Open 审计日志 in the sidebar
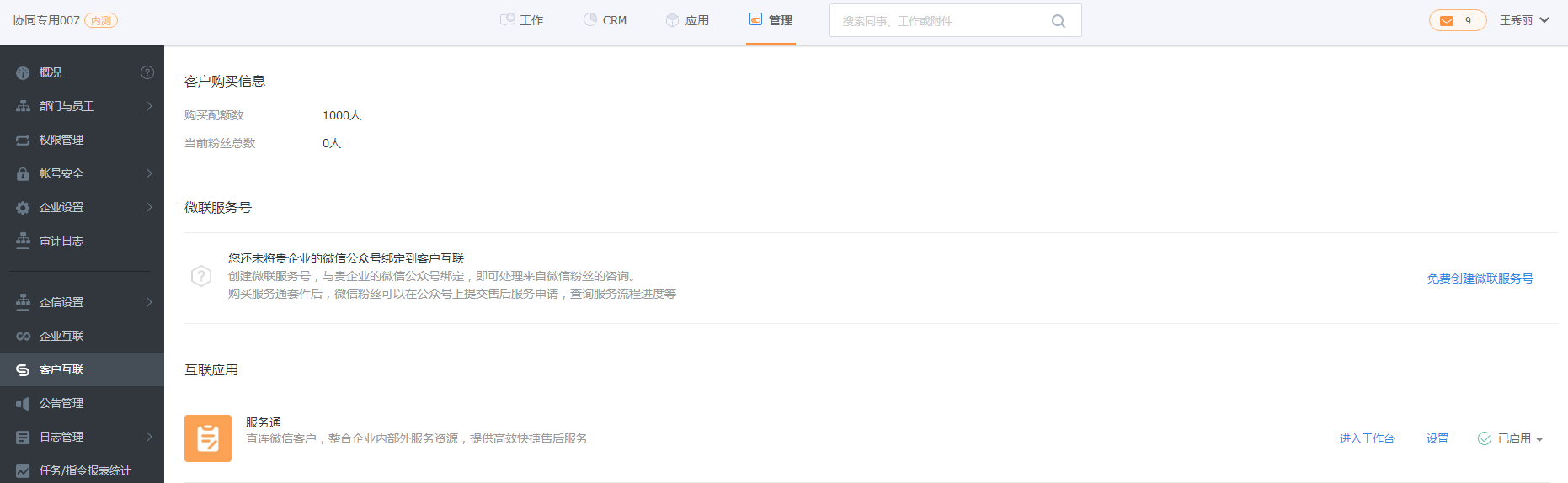Screen dimensions: 1568x483 click(82, 241)
